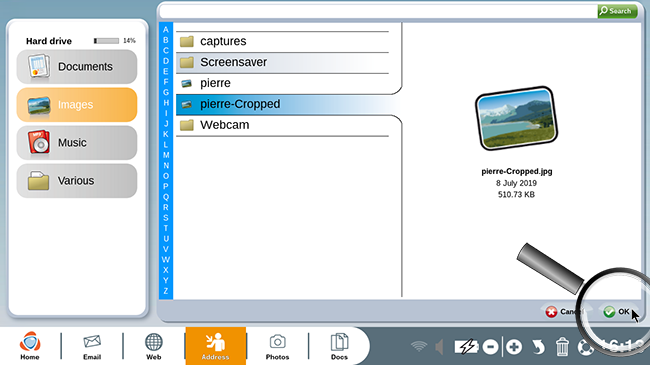The image size is (650, 365).
Task: Click the Hard drive label
Action: [x=49, y=41]
